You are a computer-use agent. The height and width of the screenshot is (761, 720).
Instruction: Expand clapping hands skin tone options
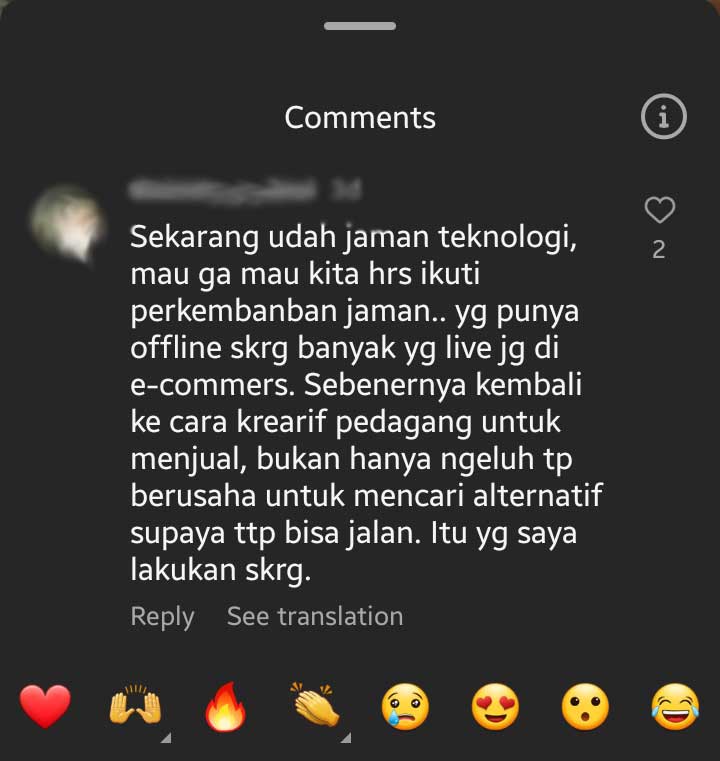346,738
